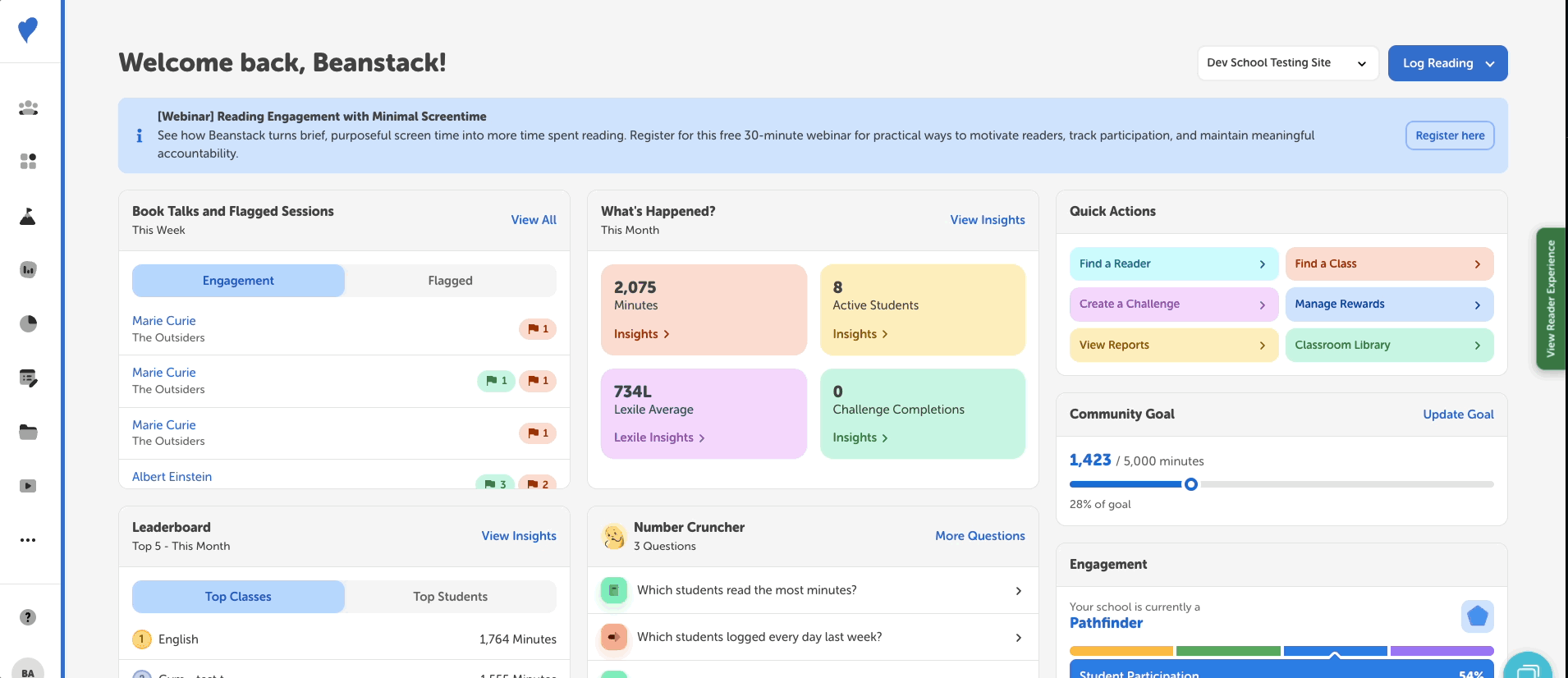Viewport: 1568px width, 678px height.
Task: Open Insights under Challenge Completions
Action: coord(860,437)
